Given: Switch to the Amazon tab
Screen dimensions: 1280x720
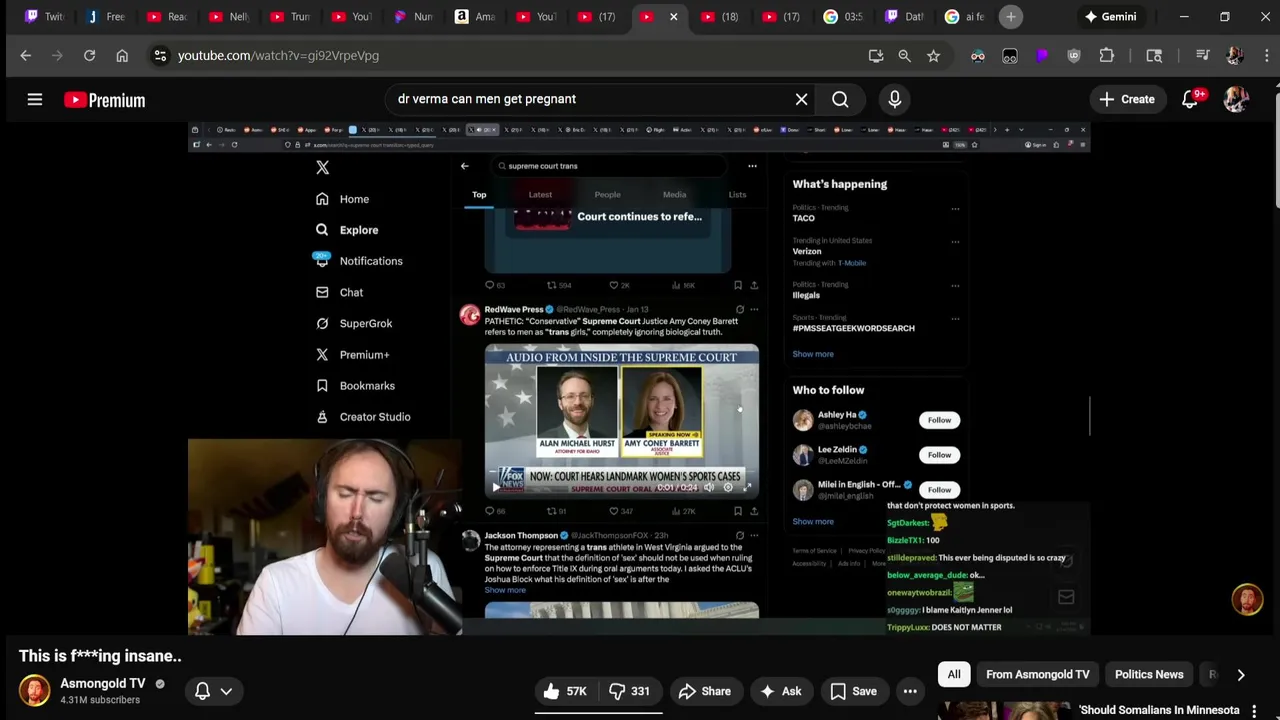Looking at the screenshot, I should click(475, 17).
